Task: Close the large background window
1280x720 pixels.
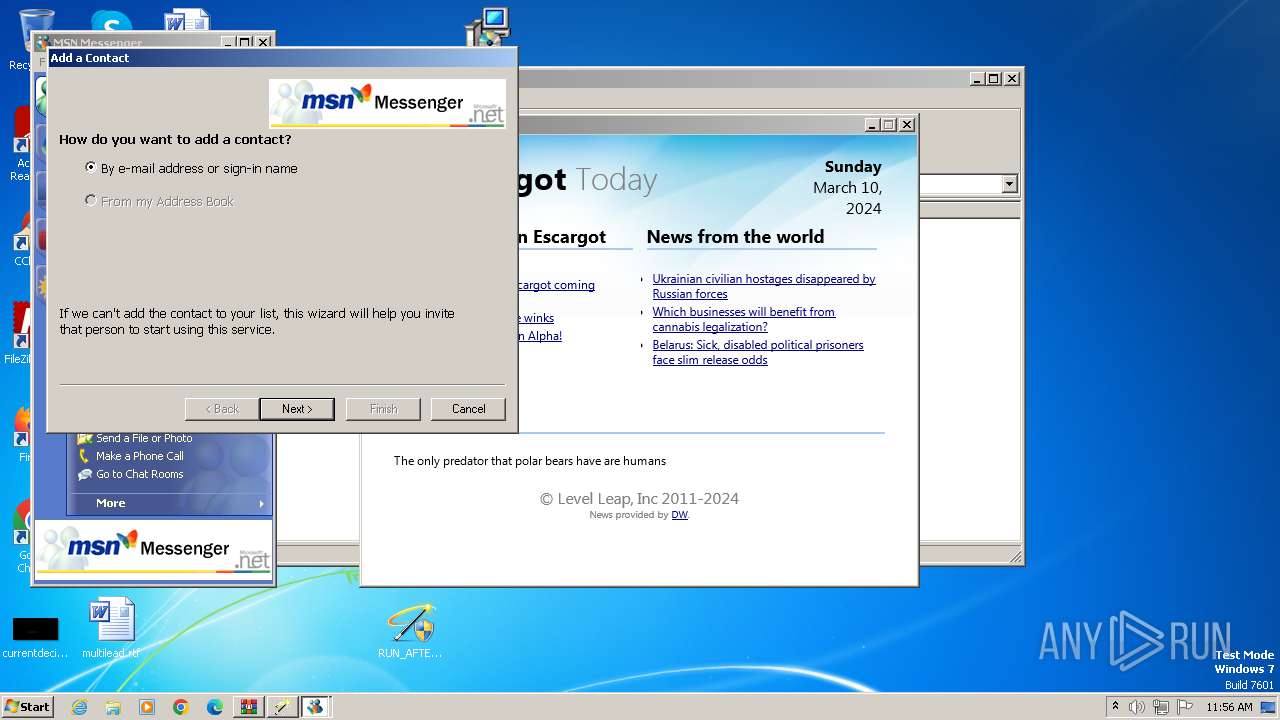Action: point(1012,78)
